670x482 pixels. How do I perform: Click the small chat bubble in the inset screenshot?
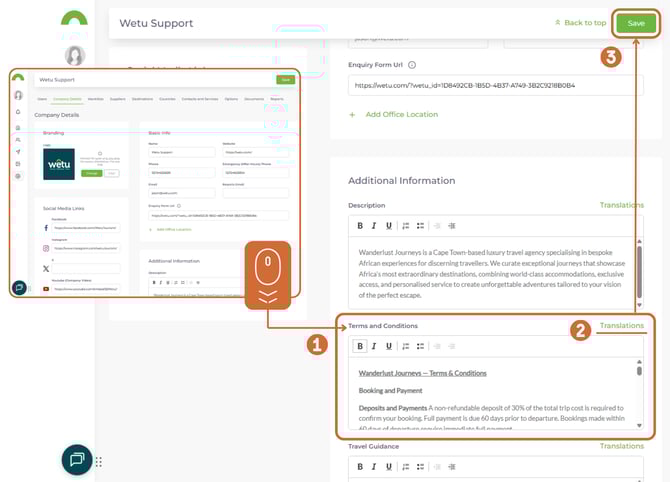(19, 288)
